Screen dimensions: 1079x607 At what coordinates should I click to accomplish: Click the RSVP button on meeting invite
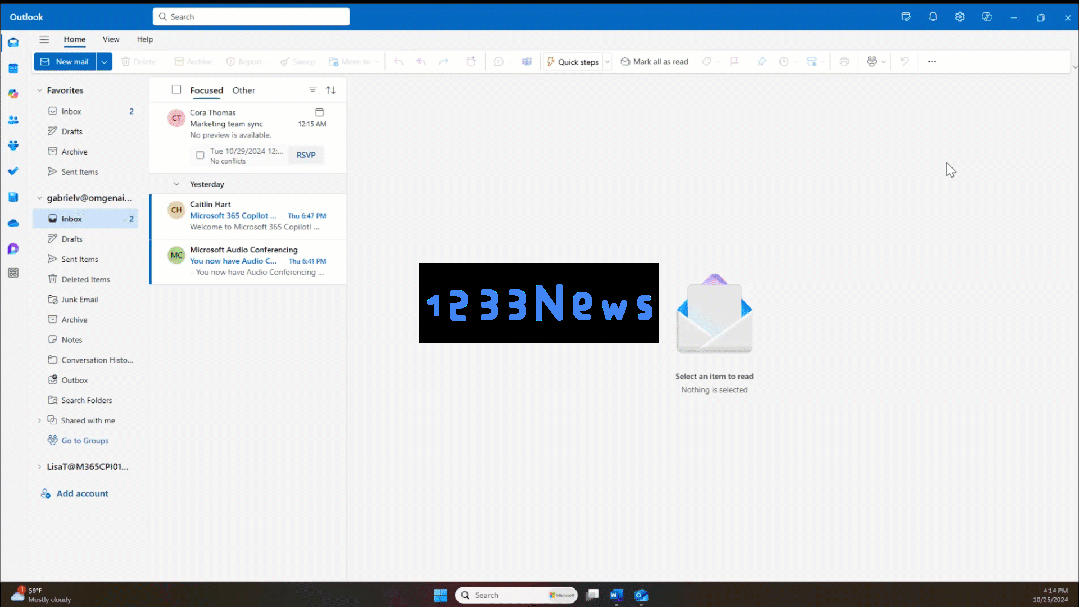[x=306, y=155]
